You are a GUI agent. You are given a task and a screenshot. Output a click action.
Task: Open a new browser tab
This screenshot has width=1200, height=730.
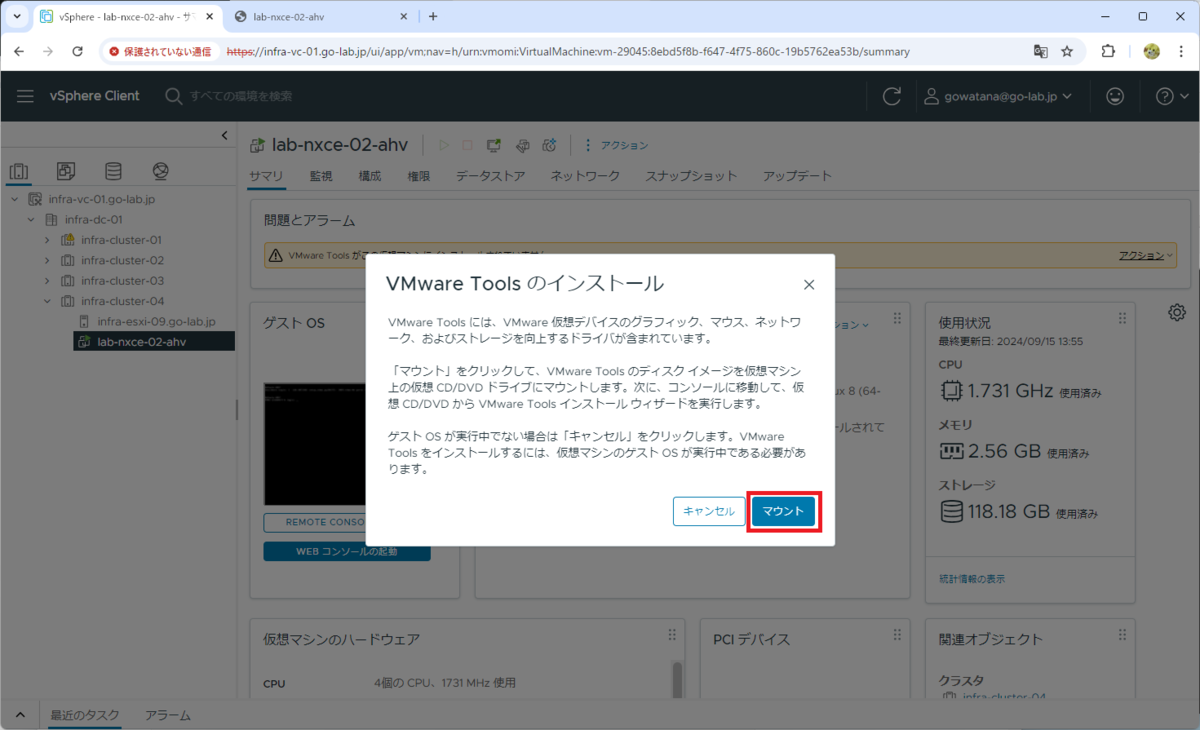coord(433,17)
